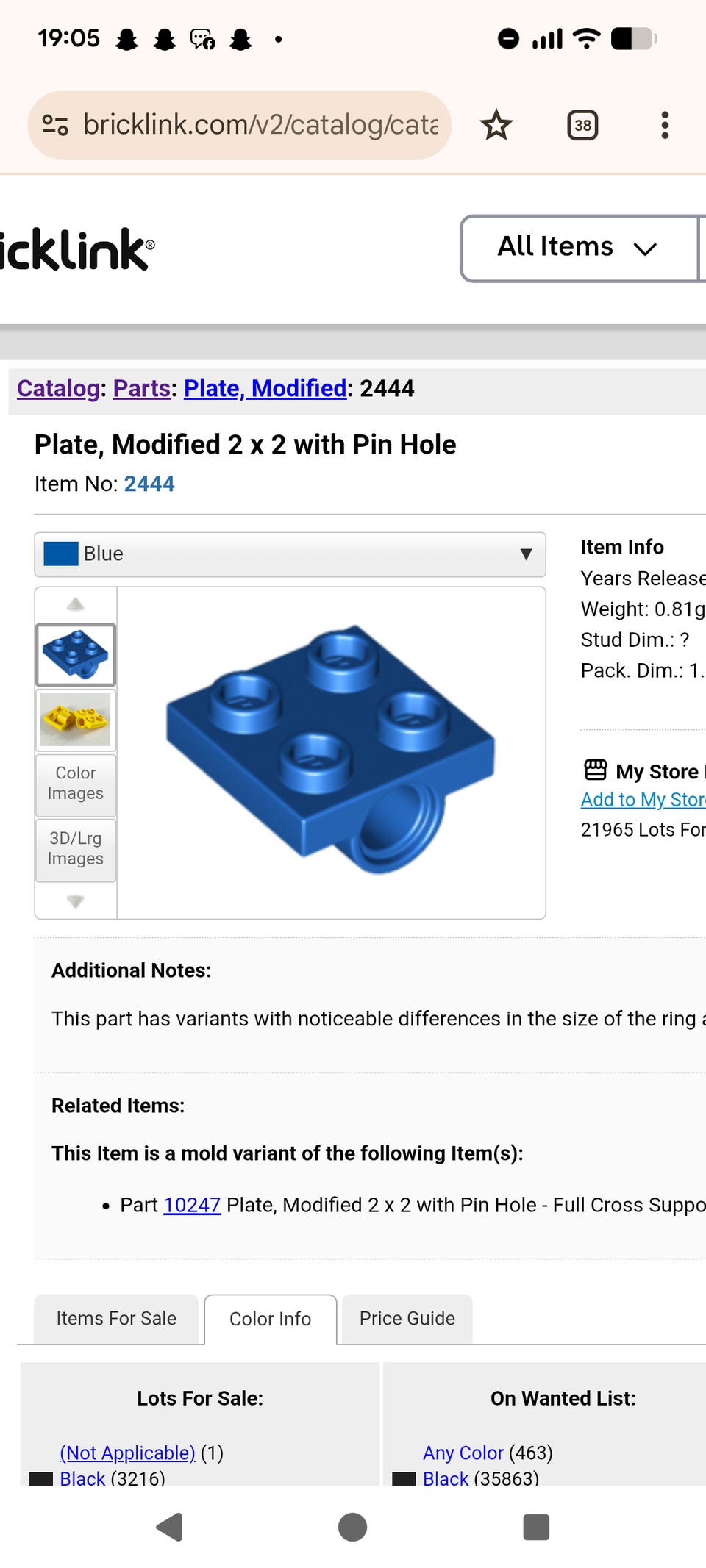The image size is (706, 1568).
Task: Open the browser three-dot menu
Action: [665, 125]
